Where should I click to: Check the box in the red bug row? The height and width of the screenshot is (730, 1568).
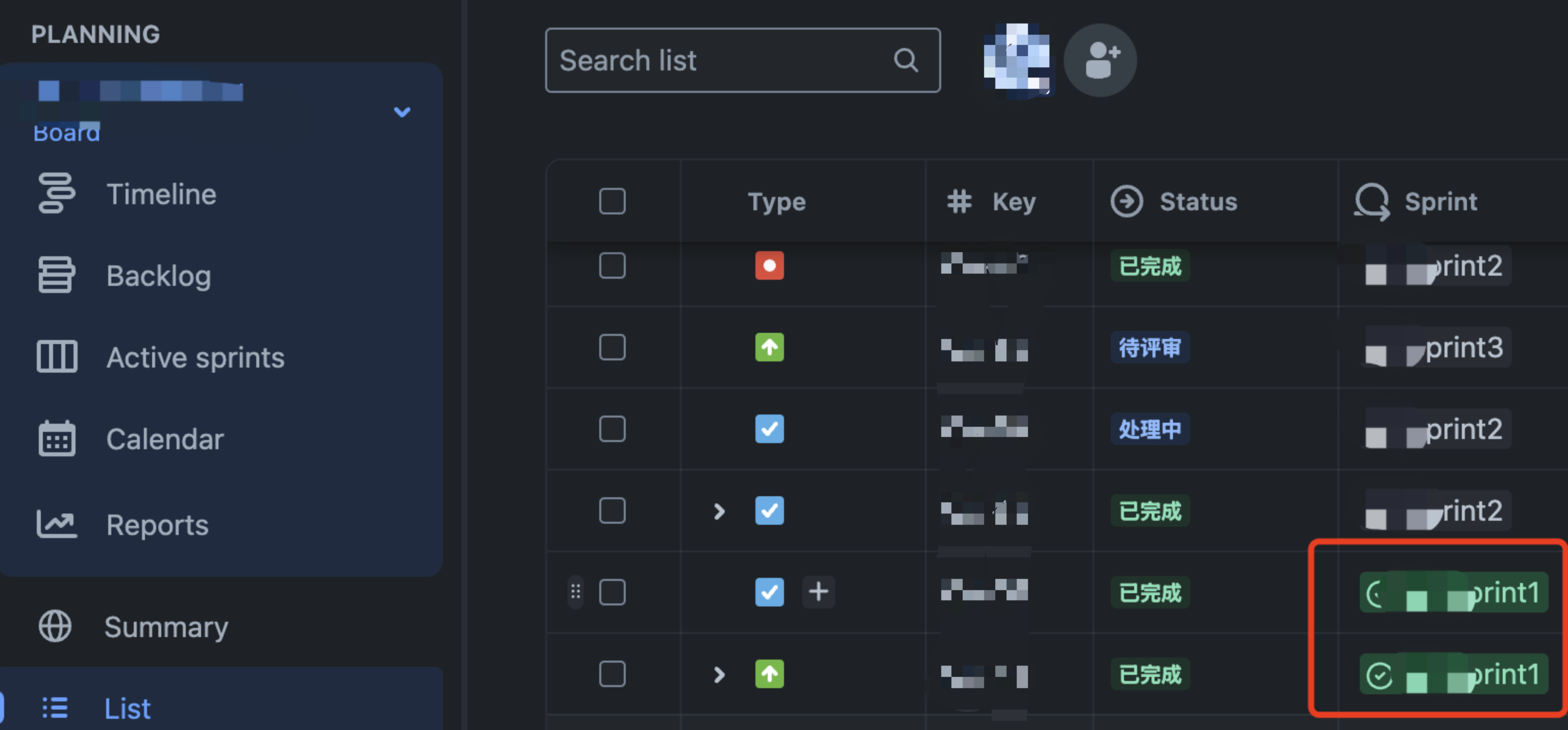tap(612, 265)
